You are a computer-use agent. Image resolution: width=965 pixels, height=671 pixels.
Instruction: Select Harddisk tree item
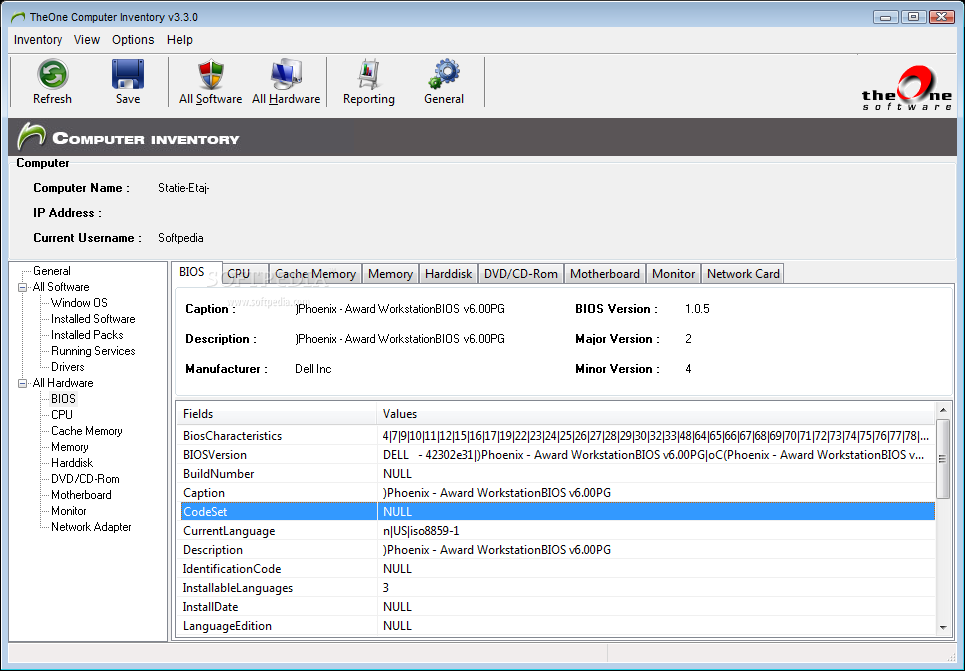point(72,463)
